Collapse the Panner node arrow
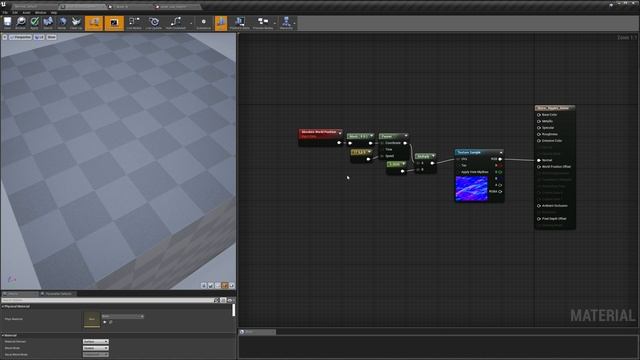Viewport: 640px width, 360px height. click(x=406, y=136)
